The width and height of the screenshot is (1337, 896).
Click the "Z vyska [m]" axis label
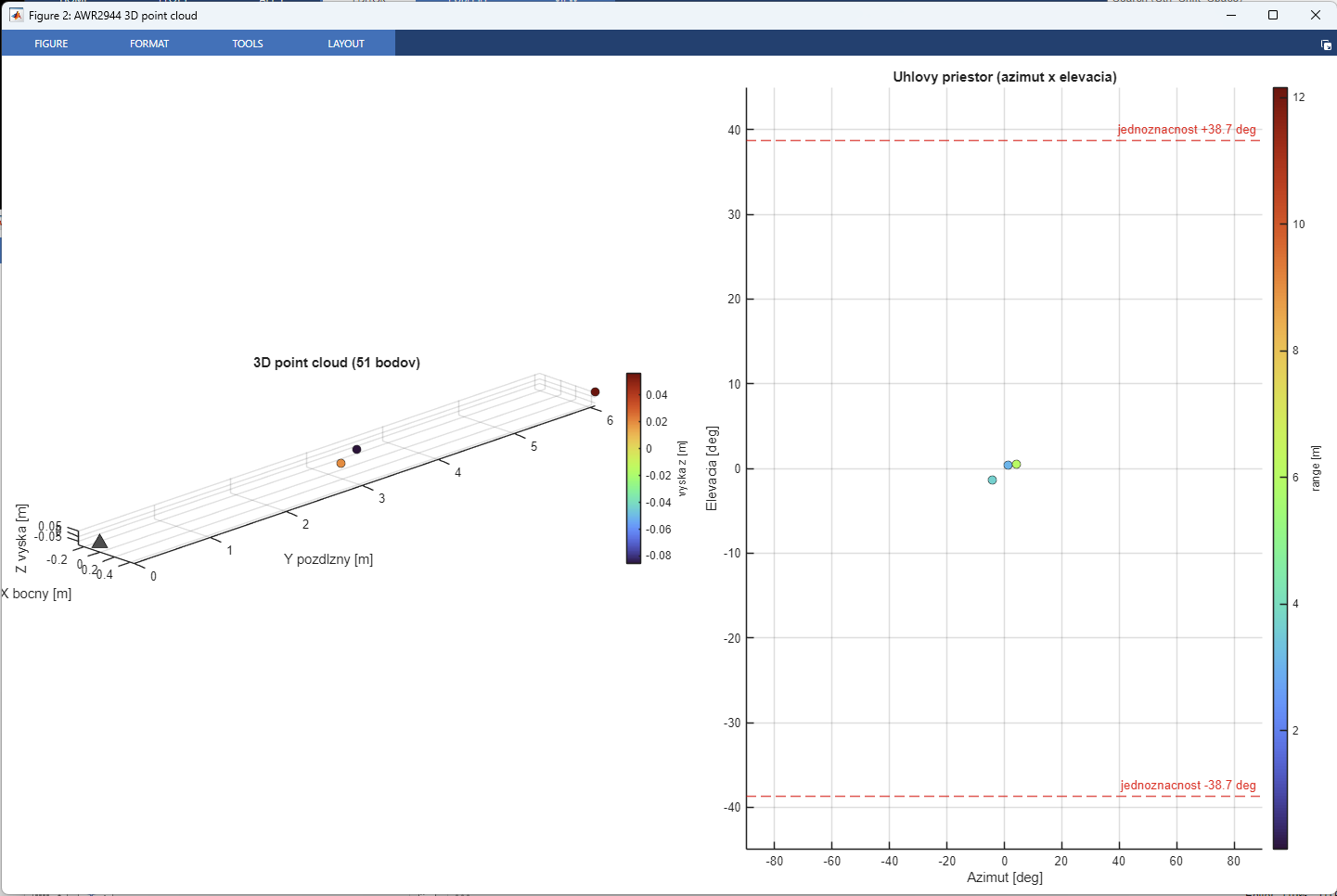(x=22, y=539)
